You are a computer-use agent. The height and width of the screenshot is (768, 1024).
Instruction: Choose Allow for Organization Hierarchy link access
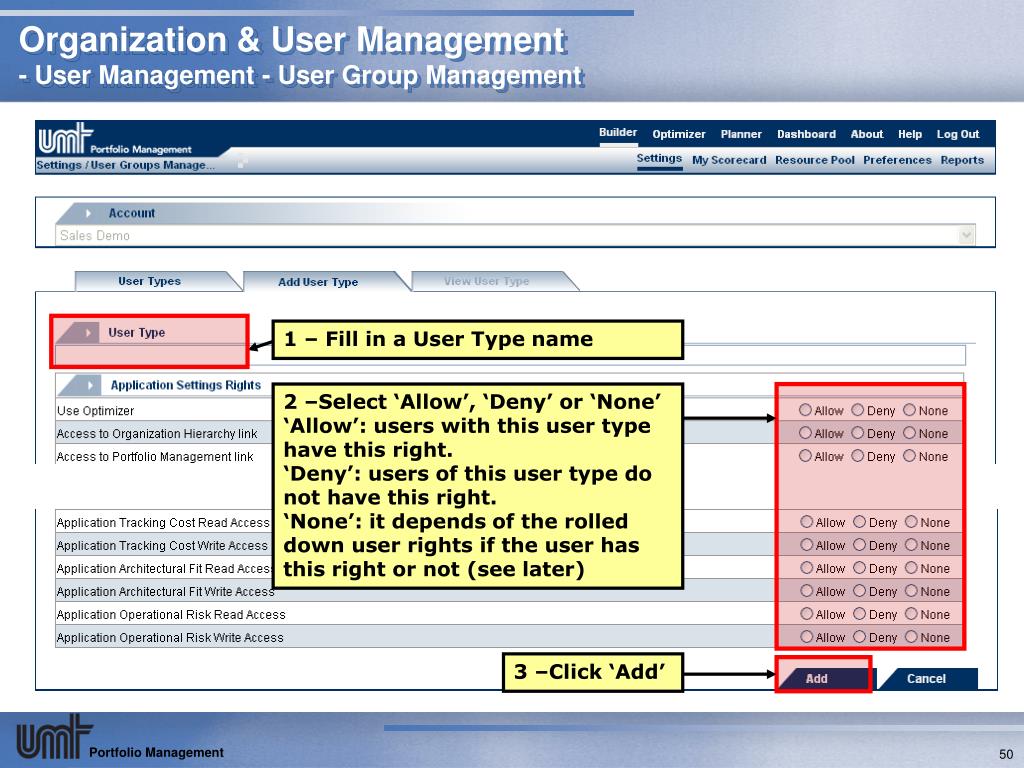[x=805, y=433]
